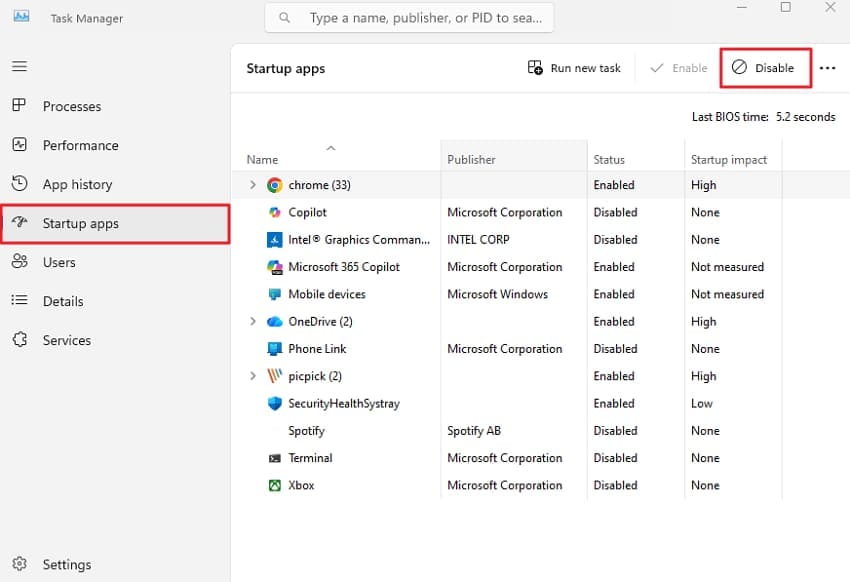Click the App history clock icon
Image resolution: width=850 pixels, height=582 pixels.
[20, 183]
